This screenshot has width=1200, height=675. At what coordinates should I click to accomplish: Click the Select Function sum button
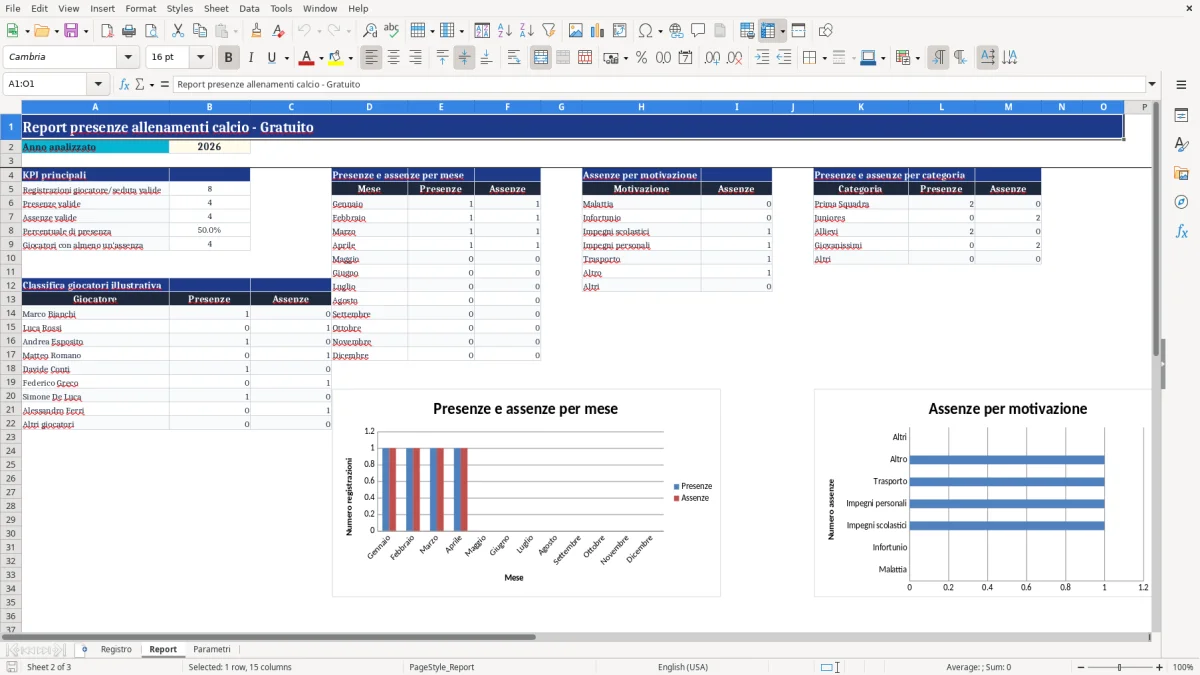tap(139, 84)
